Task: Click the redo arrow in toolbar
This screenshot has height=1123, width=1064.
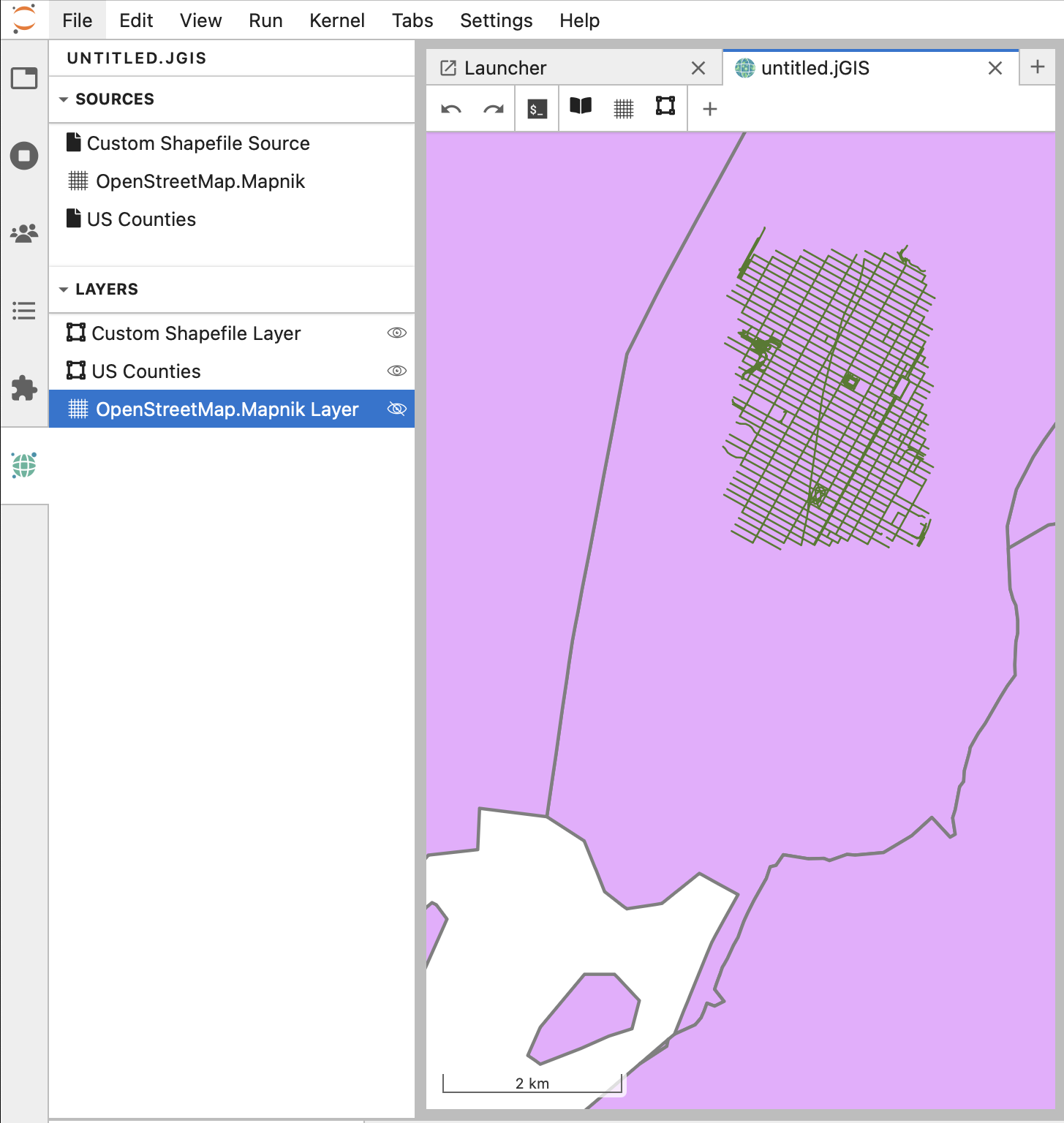Action: click(494, 109)
